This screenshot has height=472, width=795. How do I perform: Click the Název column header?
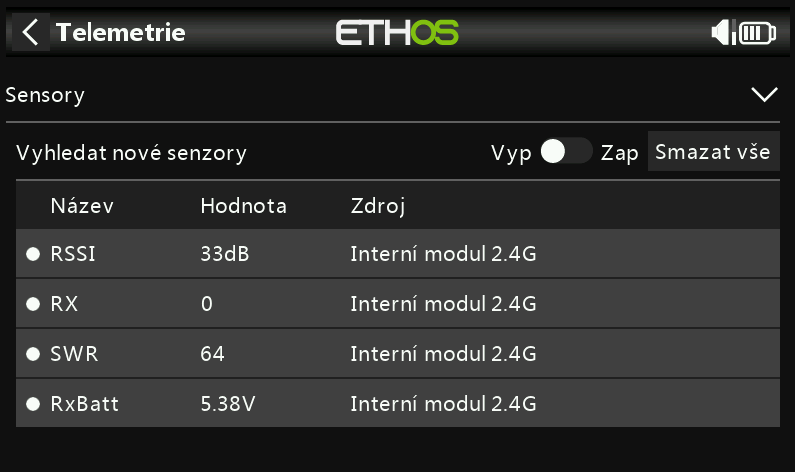coord(82,206)
